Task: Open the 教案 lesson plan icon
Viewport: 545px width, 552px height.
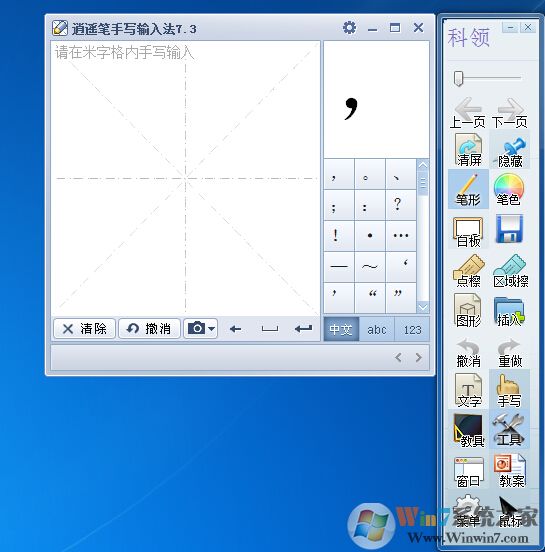Action: coord(510,471)
